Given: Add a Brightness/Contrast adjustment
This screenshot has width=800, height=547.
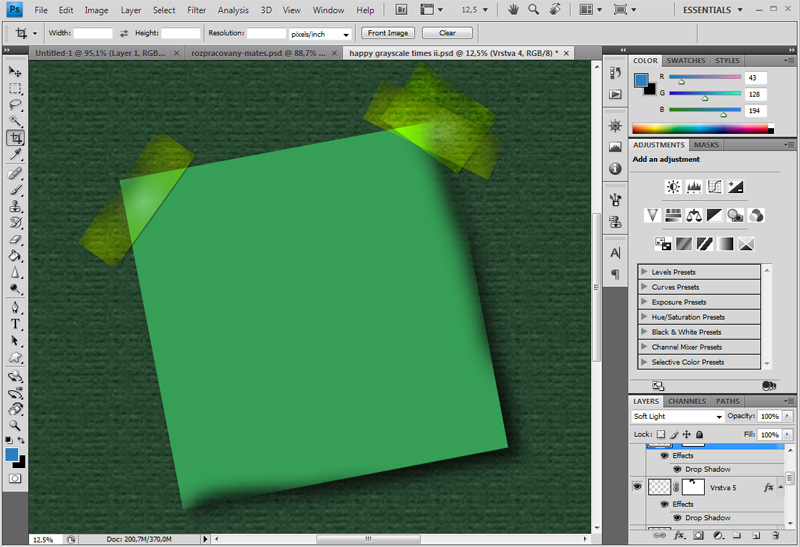Looking at the screenshot, I should (x=673, y=187).
